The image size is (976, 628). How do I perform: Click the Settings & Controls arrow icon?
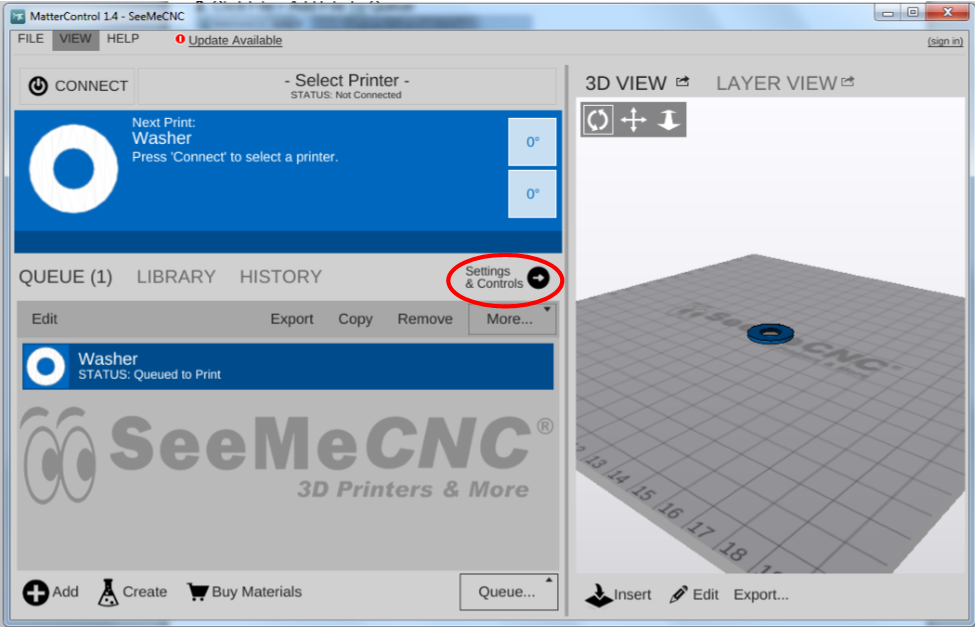point(538,278)
